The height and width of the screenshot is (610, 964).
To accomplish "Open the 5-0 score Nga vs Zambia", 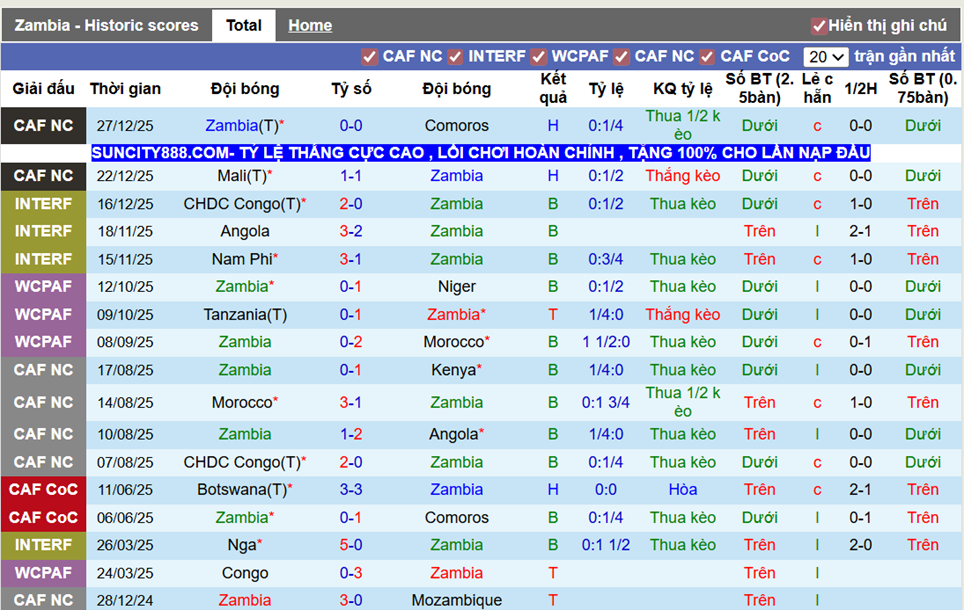I will coord(351,545).
